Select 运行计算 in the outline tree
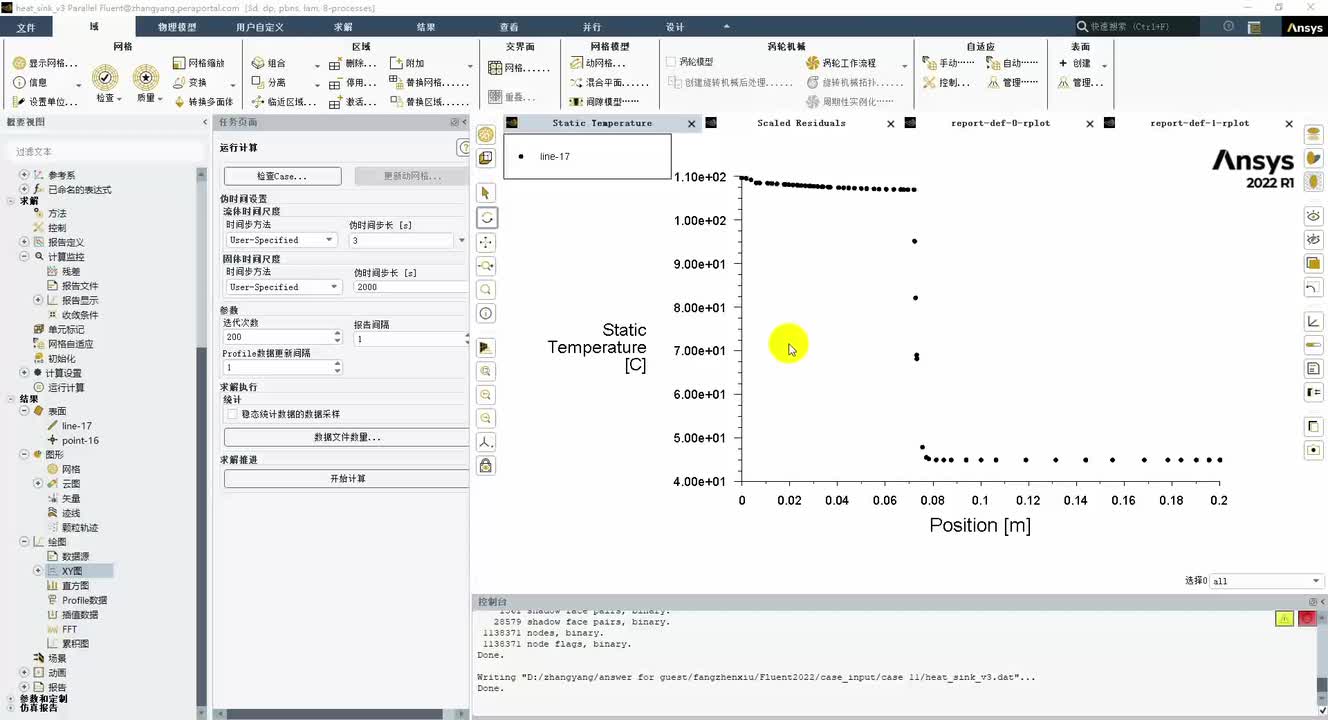 66,387
